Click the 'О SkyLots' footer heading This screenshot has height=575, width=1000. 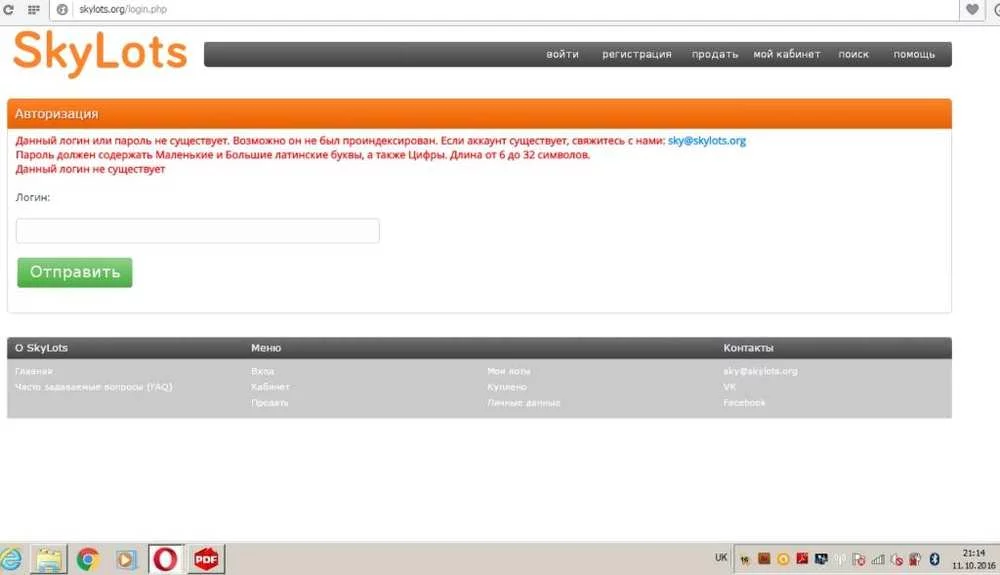point(41,348)
